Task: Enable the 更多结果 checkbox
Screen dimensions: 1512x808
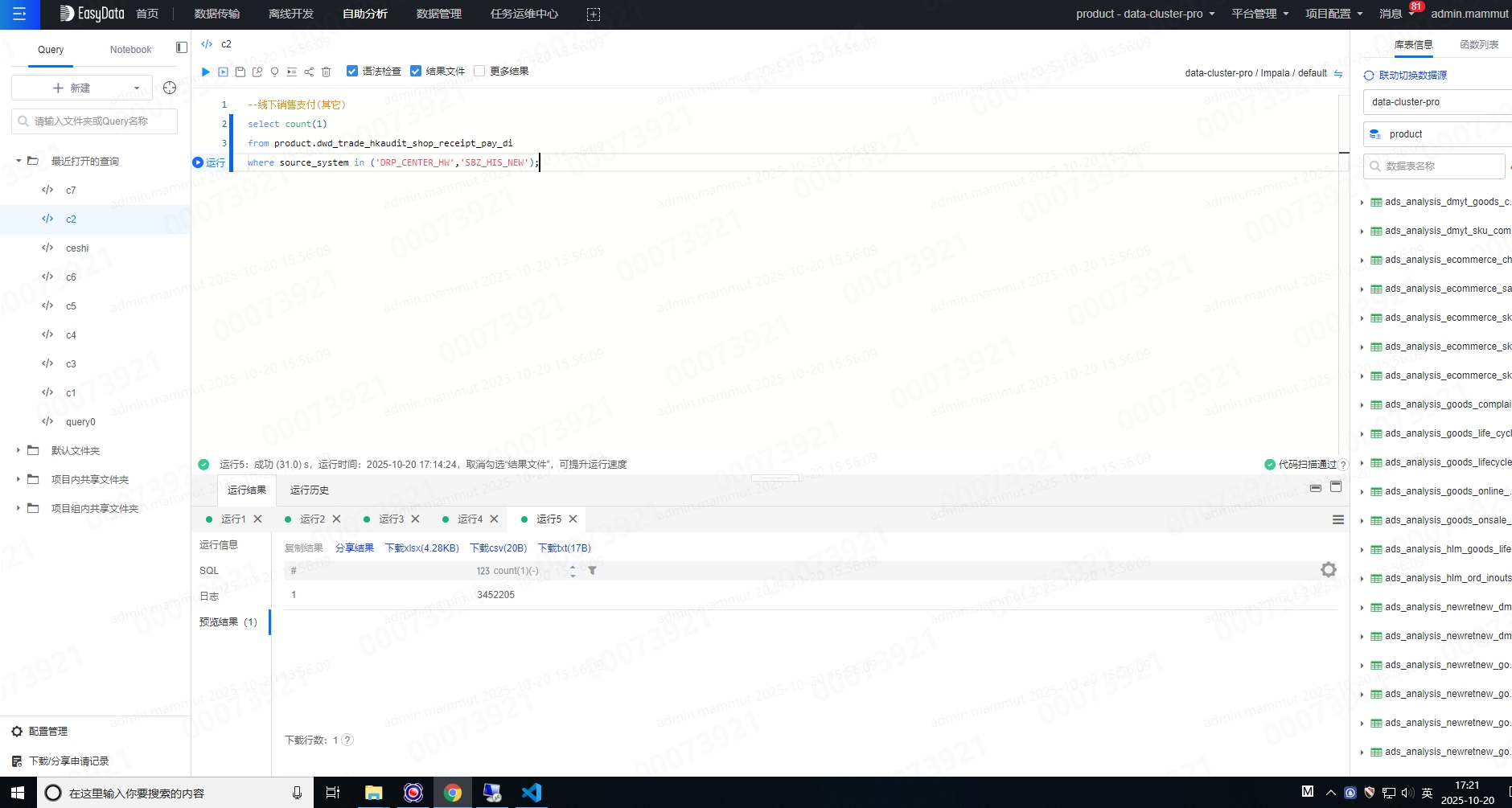Action: (x=479, y=71)
